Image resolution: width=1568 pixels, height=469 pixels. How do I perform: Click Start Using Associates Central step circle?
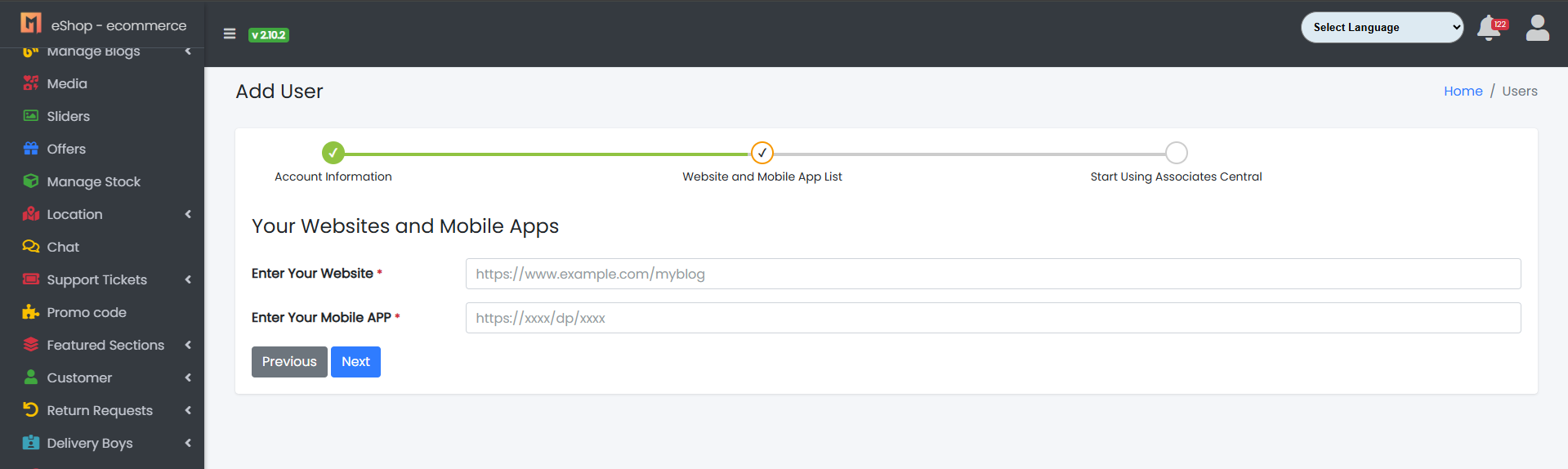1177,153
